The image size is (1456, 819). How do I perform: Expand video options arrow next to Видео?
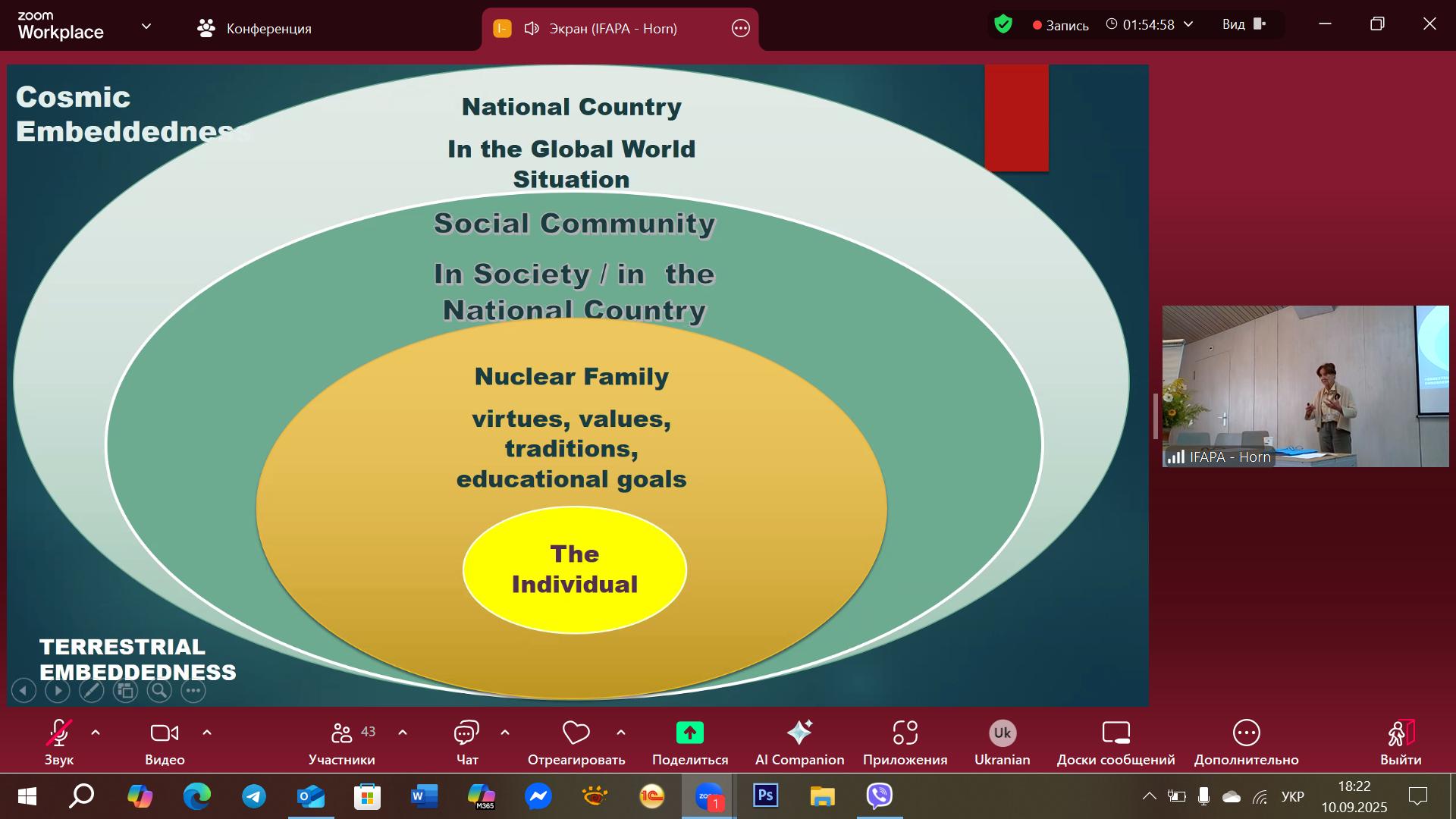(207, 733)
